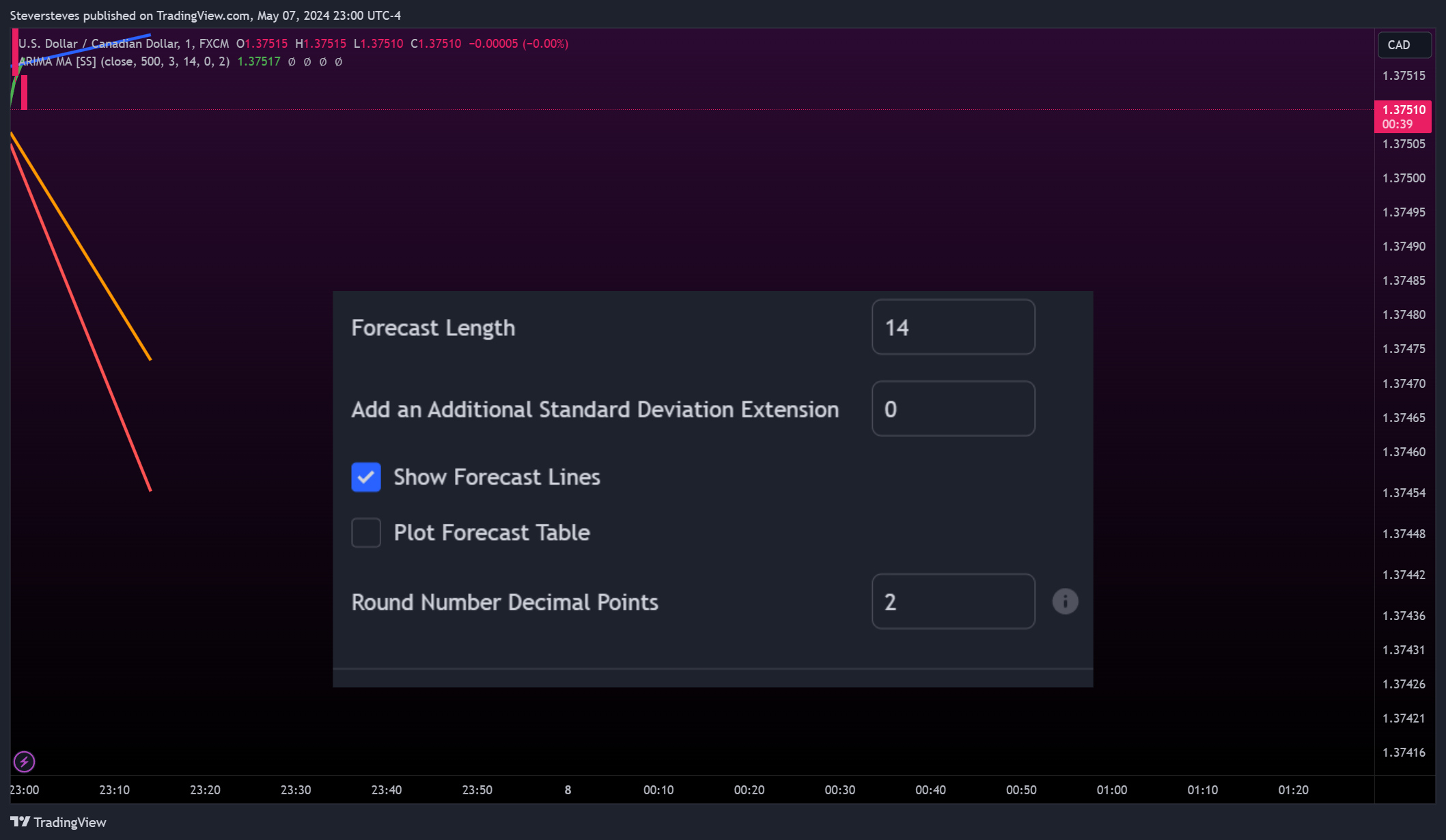
Task: Click the Standard Deviation Extension input field
Action: coord(953,409)
